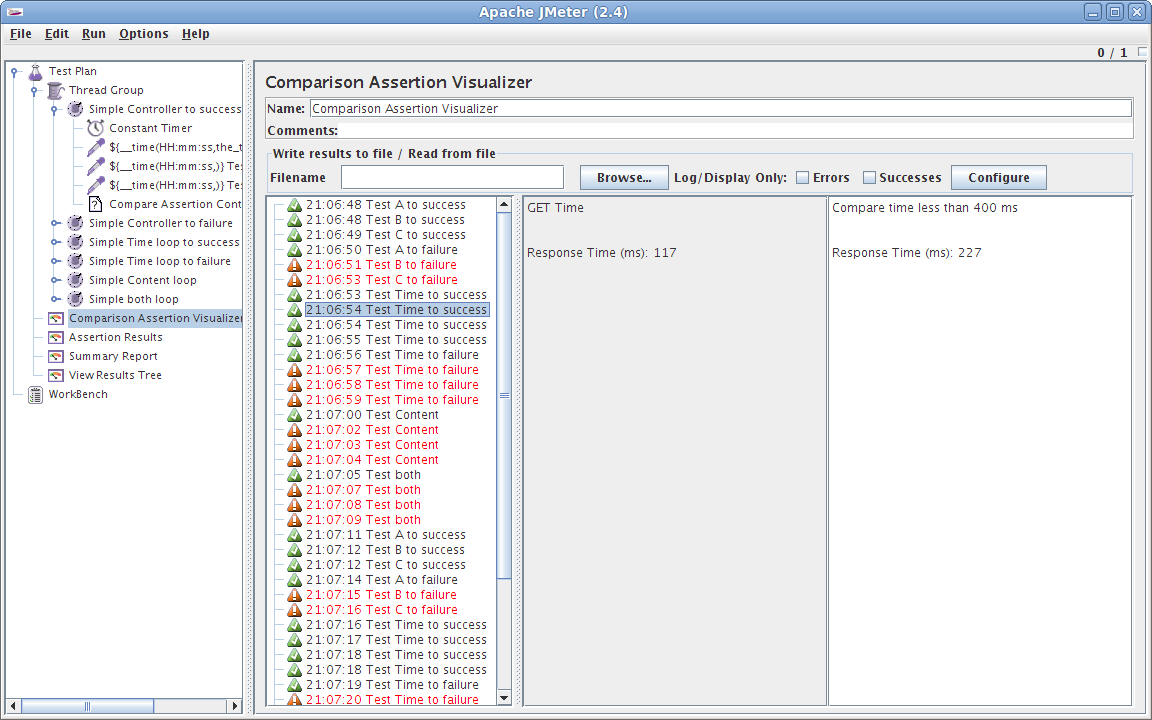Click the warning icon for 21:06:51 Test B to failure

294,265
